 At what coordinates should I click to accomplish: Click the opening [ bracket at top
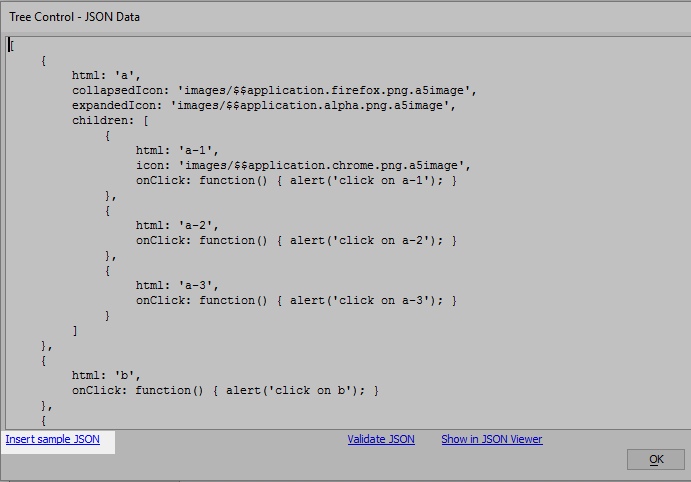(x=11, y=46)
